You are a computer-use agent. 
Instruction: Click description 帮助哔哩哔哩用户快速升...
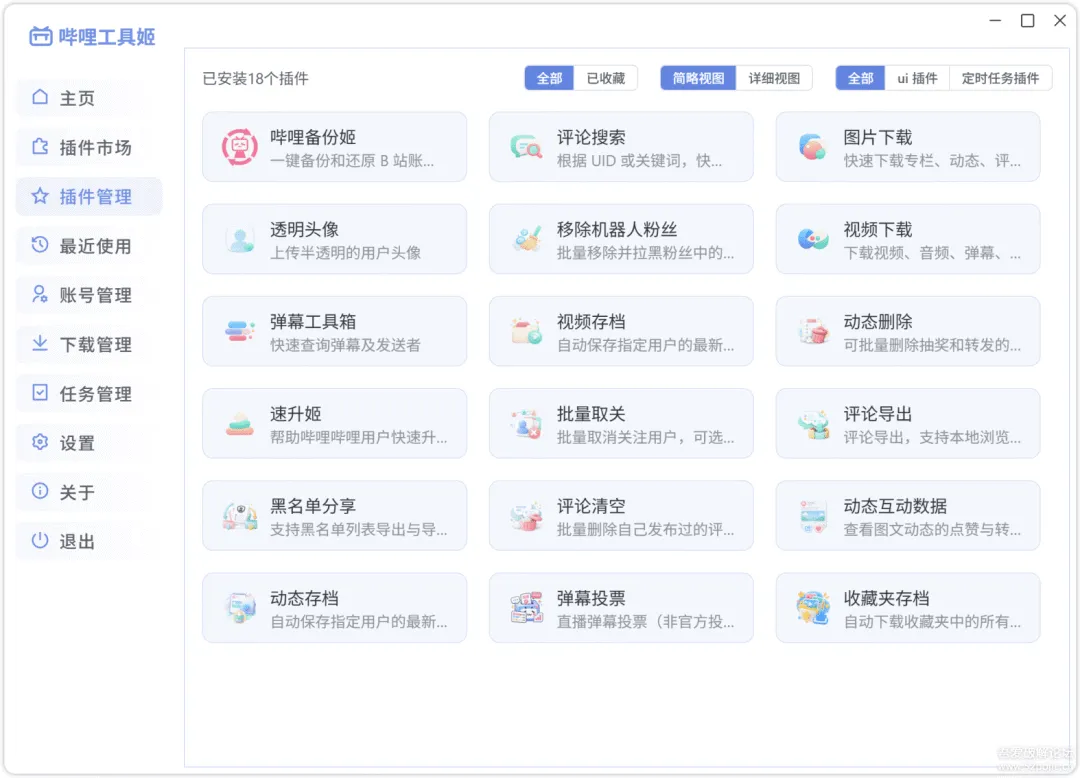[x=358, y=437]
